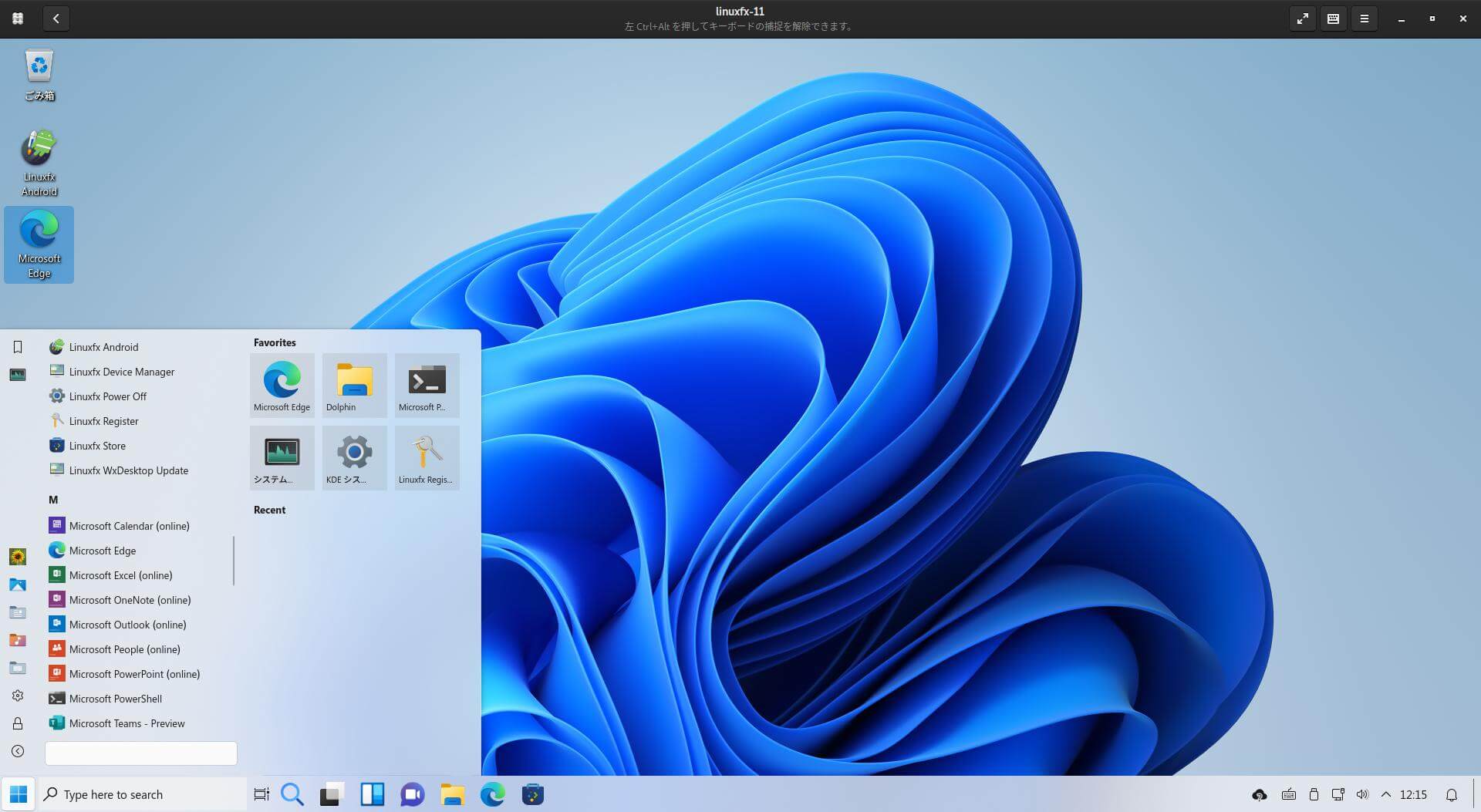Launch Dolphin from Favorites
Screen dimensions: 1481x812
(354, 385)
